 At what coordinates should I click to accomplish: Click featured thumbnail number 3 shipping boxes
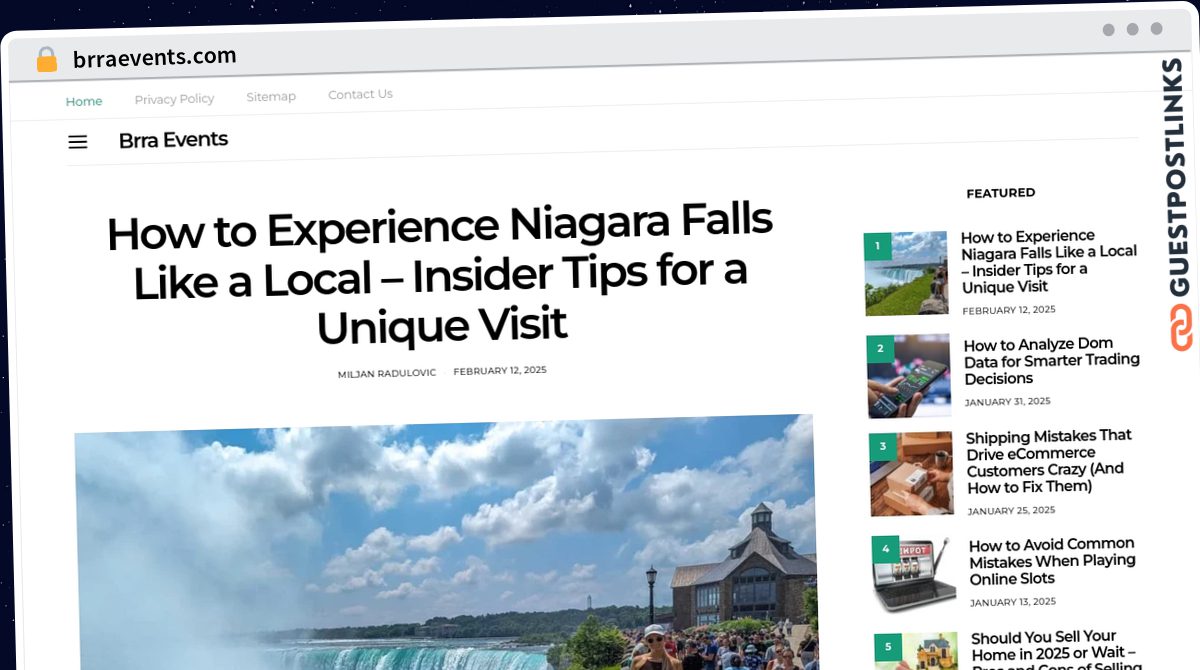pos(911,474)
